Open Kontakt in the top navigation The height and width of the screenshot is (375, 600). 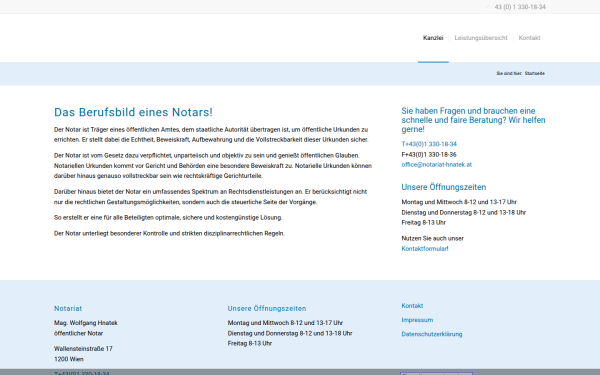[529, 38]
